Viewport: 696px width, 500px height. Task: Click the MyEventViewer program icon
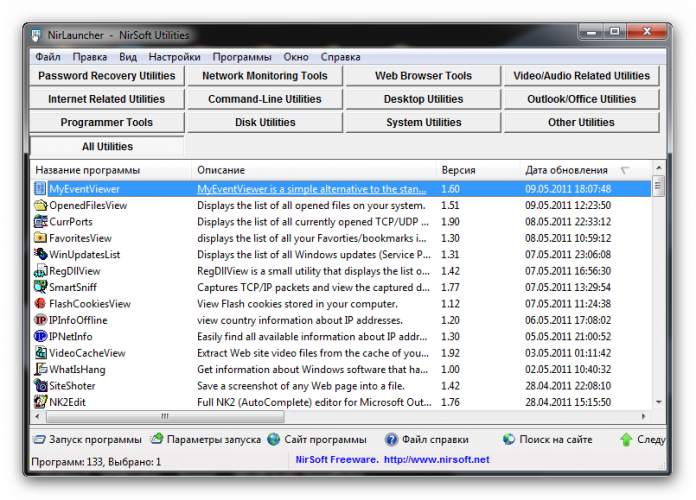click(40, 188)
